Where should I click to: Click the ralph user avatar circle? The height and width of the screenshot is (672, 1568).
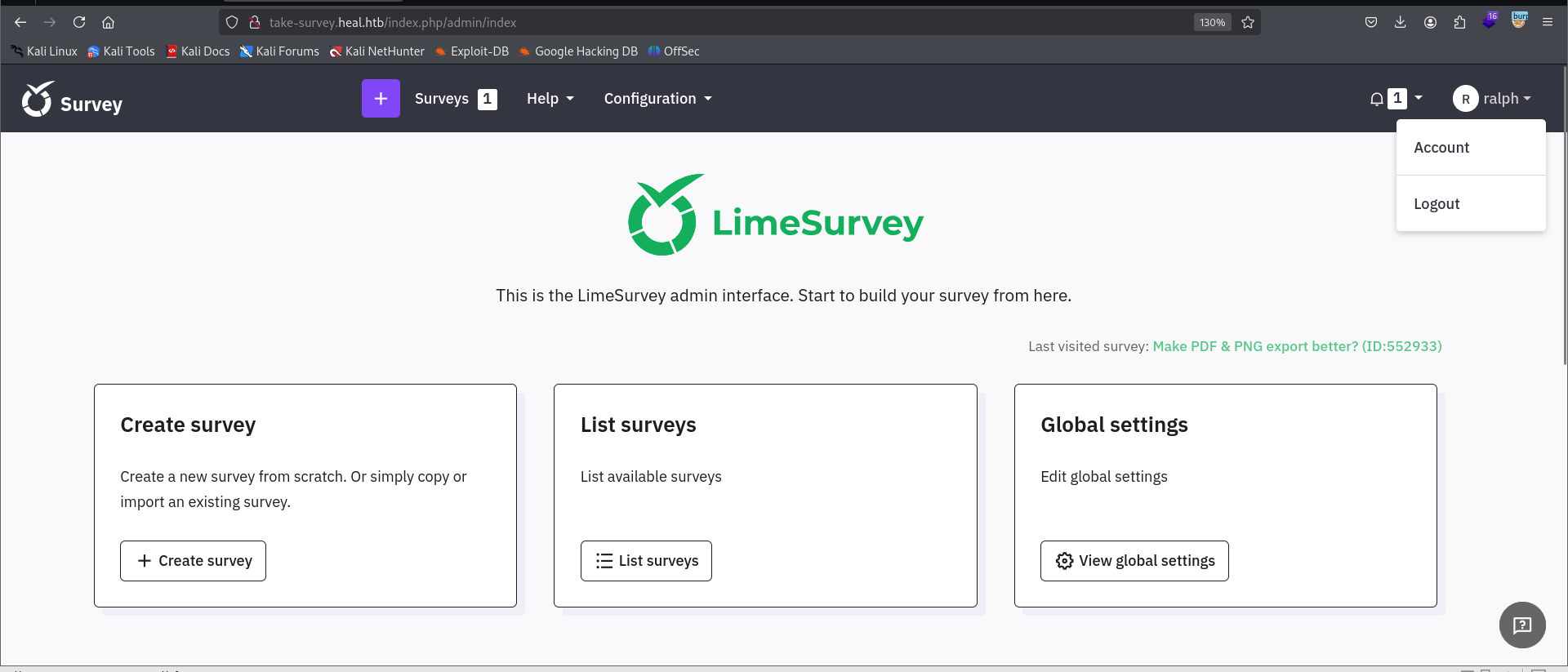click(1465, 99)
